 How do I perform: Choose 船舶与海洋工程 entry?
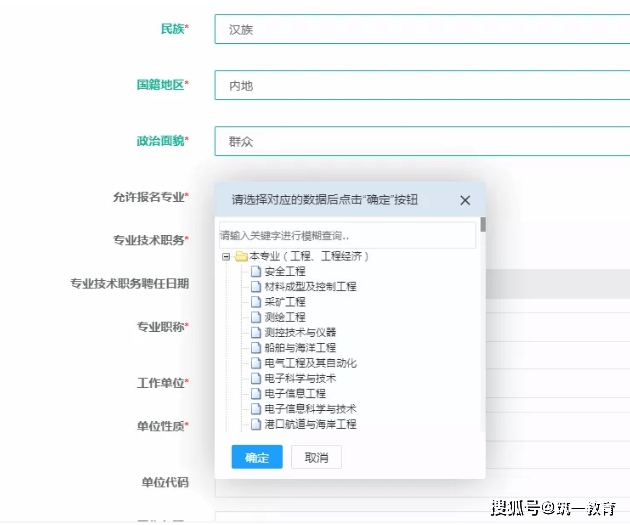[300, 348]
